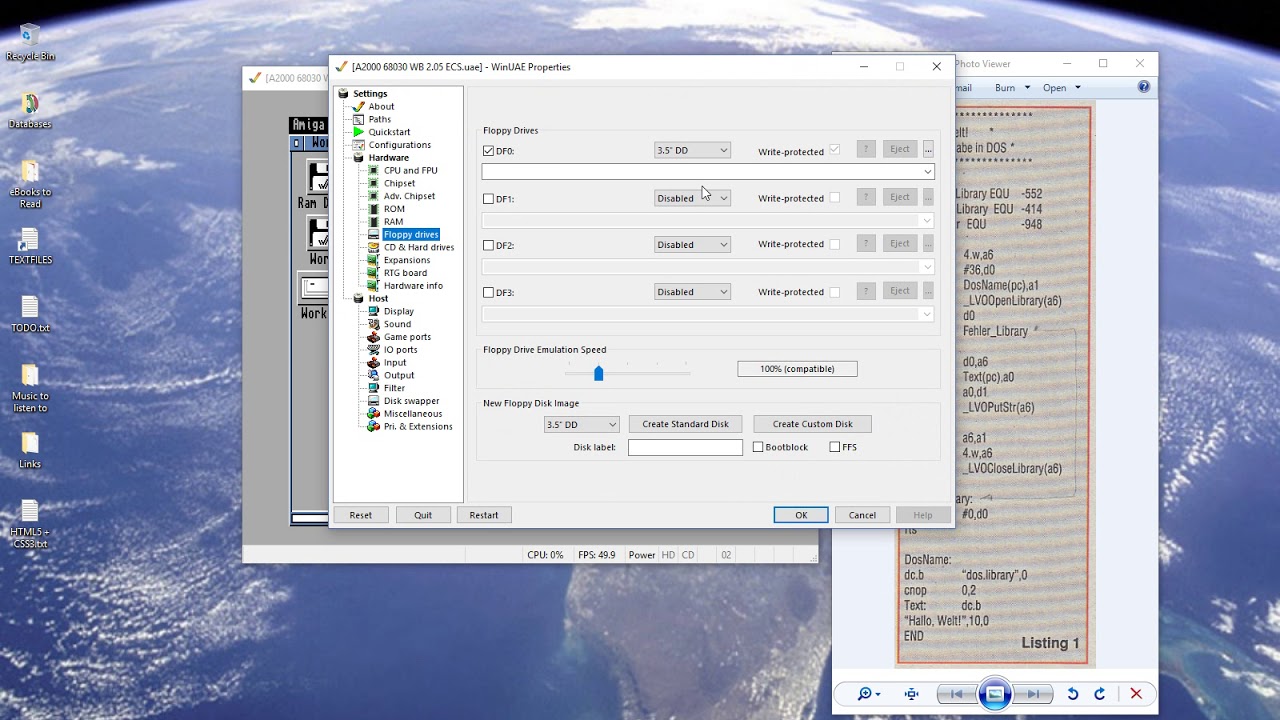The image size is (1280, 720).
Task: Open the Expansions page
Action: 407,260
